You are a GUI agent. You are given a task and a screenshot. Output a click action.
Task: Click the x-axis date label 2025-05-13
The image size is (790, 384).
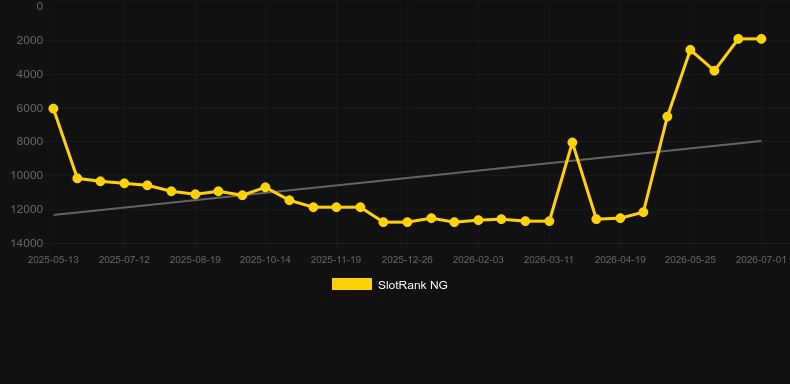pos(53,260)
